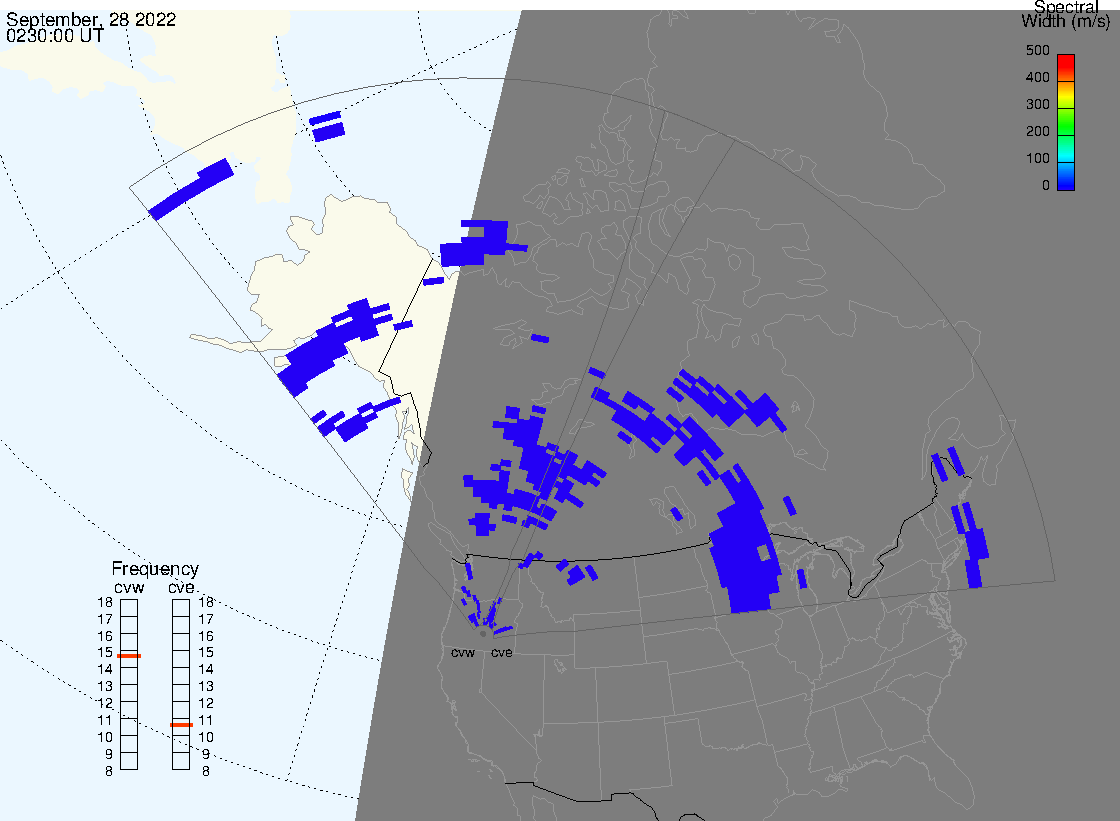Viewport: 1120px width, 821px height.
Task: Click the cve radar site label on map
Action: (501, 652)
